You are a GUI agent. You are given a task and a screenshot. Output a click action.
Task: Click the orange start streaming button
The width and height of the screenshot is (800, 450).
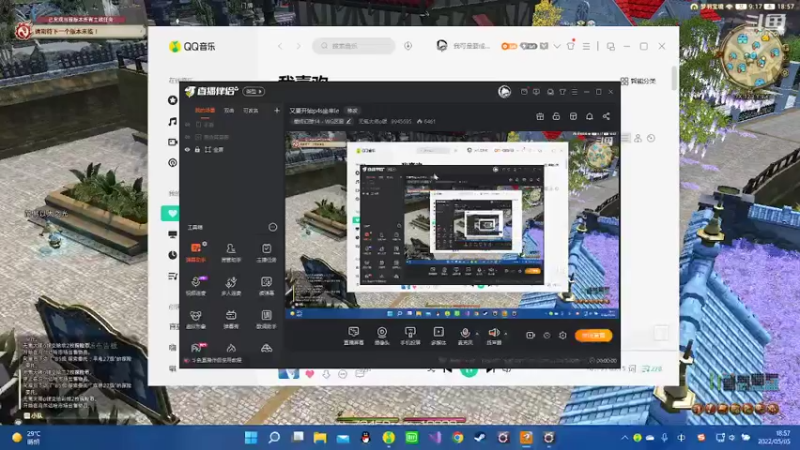(x=593, y=335)
